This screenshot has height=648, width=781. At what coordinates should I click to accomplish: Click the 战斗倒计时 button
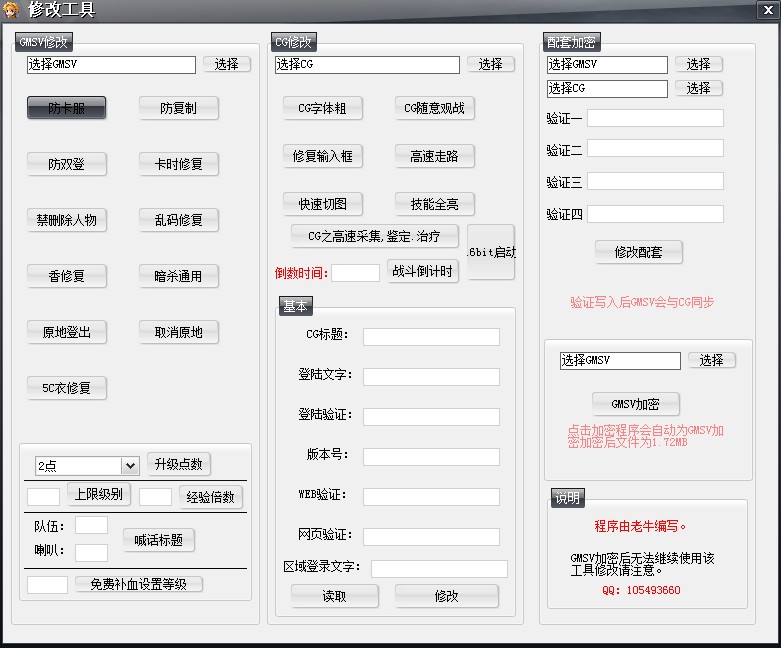(422, 271)
